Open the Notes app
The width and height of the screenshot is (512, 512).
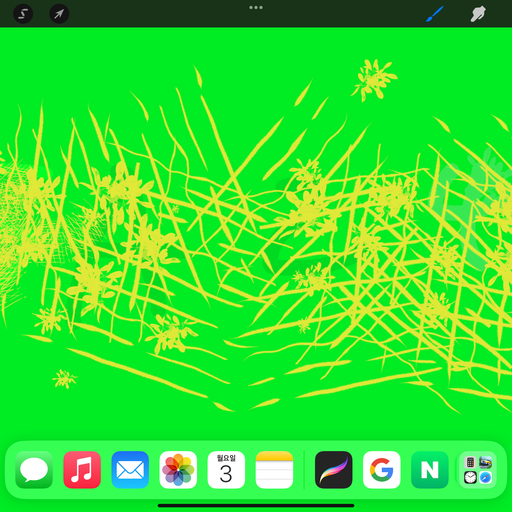coord(274,470)
